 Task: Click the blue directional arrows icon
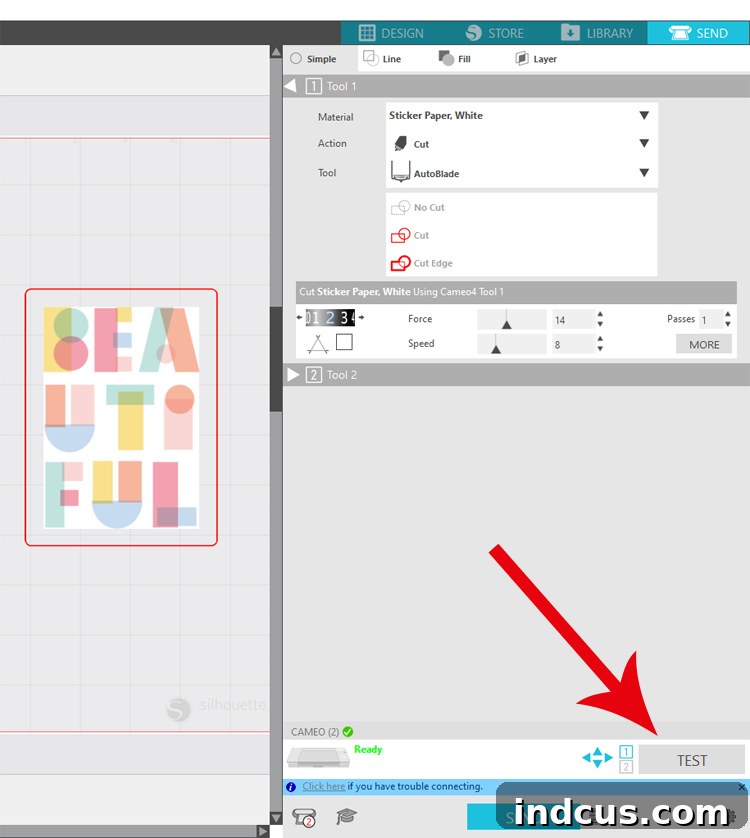point(597,757)
